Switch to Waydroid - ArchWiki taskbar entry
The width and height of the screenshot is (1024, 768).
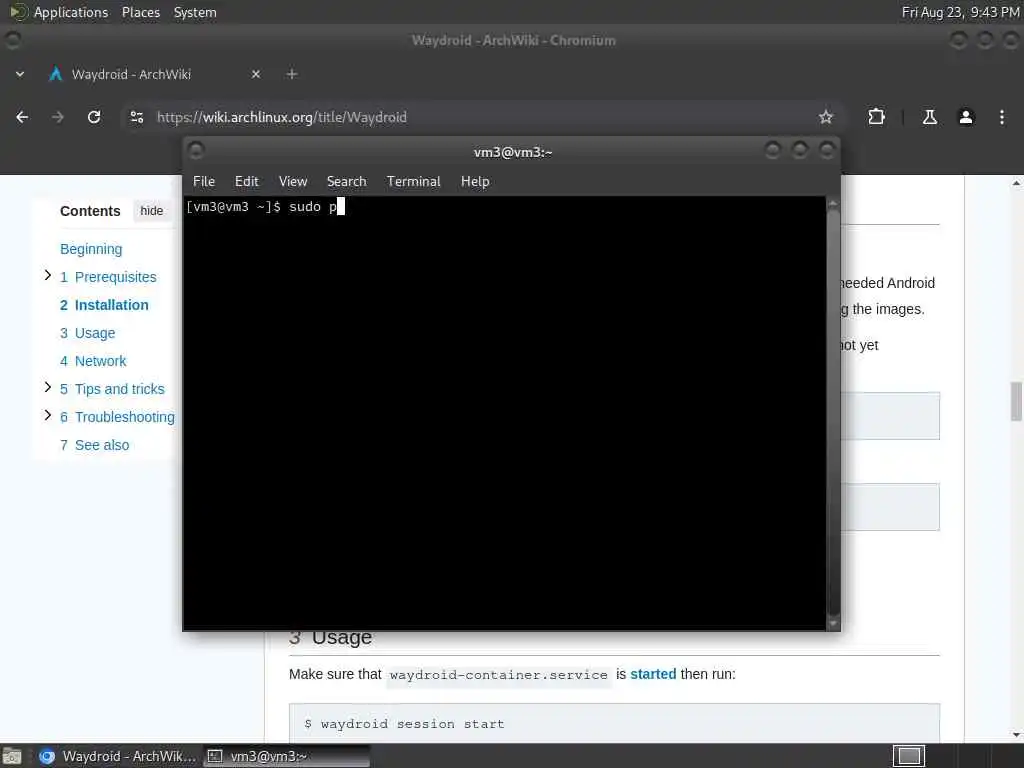pos(118,756)
